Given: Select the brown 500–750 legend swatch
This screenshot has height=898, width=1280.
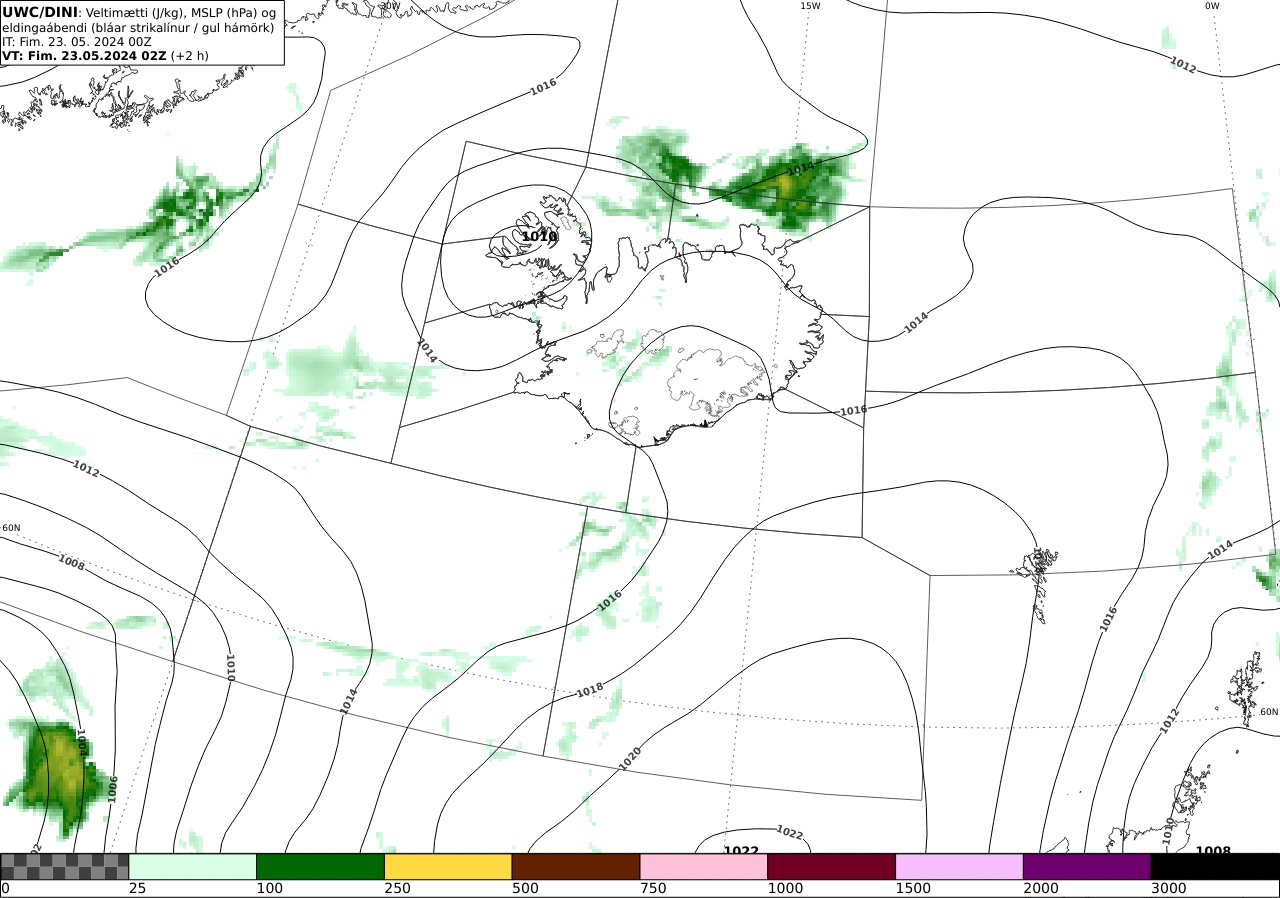Looking at the screenshot, I should [x=576, y=866].
